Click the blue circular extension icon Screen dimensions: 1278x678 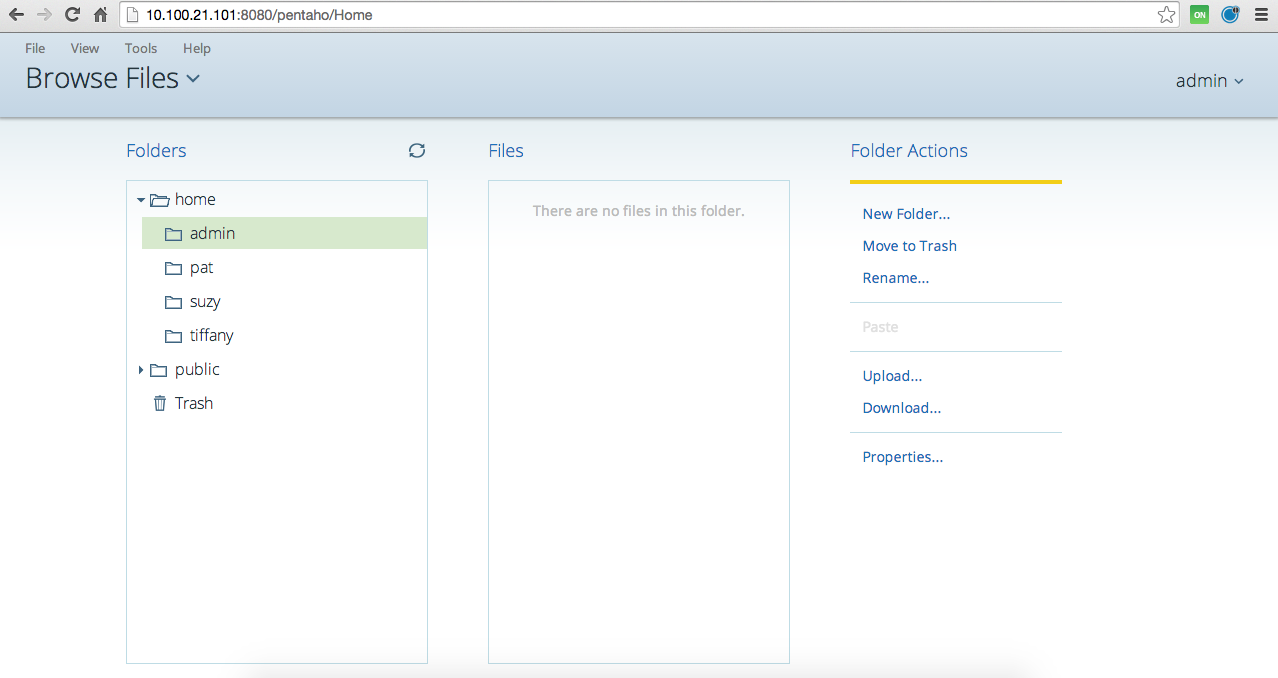click(1230, 15)
